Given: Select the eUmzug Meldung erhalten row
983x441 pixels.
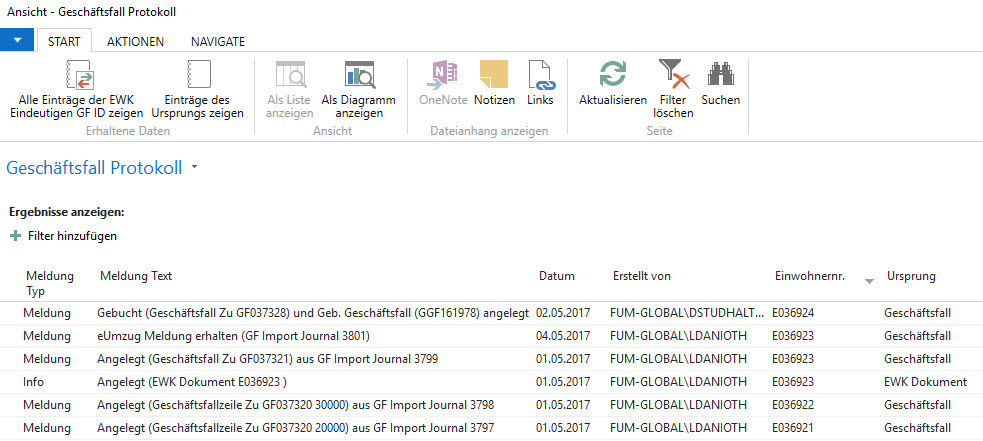Looking at the screenshot, I should pos(492,336).
